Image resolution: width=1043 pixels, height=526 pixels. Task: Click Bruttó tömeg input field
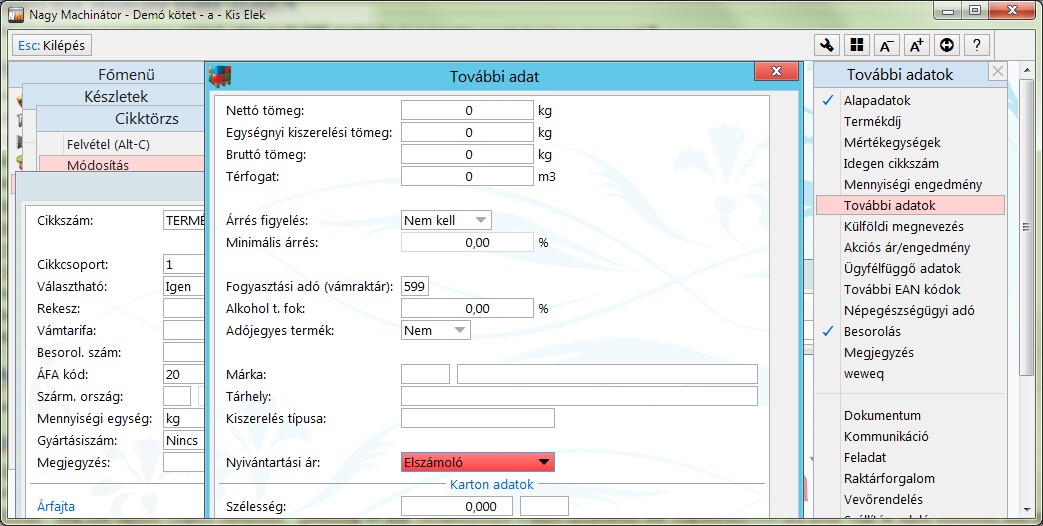(467, 154)
